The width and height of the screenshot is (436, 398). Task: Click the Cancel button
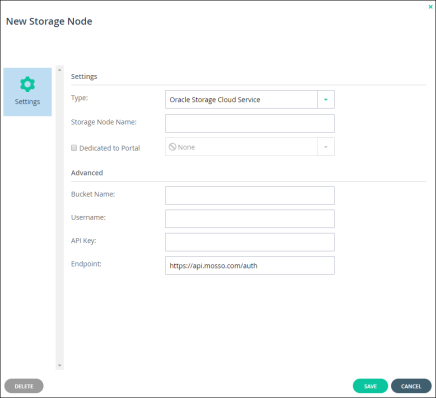point(411,386)
